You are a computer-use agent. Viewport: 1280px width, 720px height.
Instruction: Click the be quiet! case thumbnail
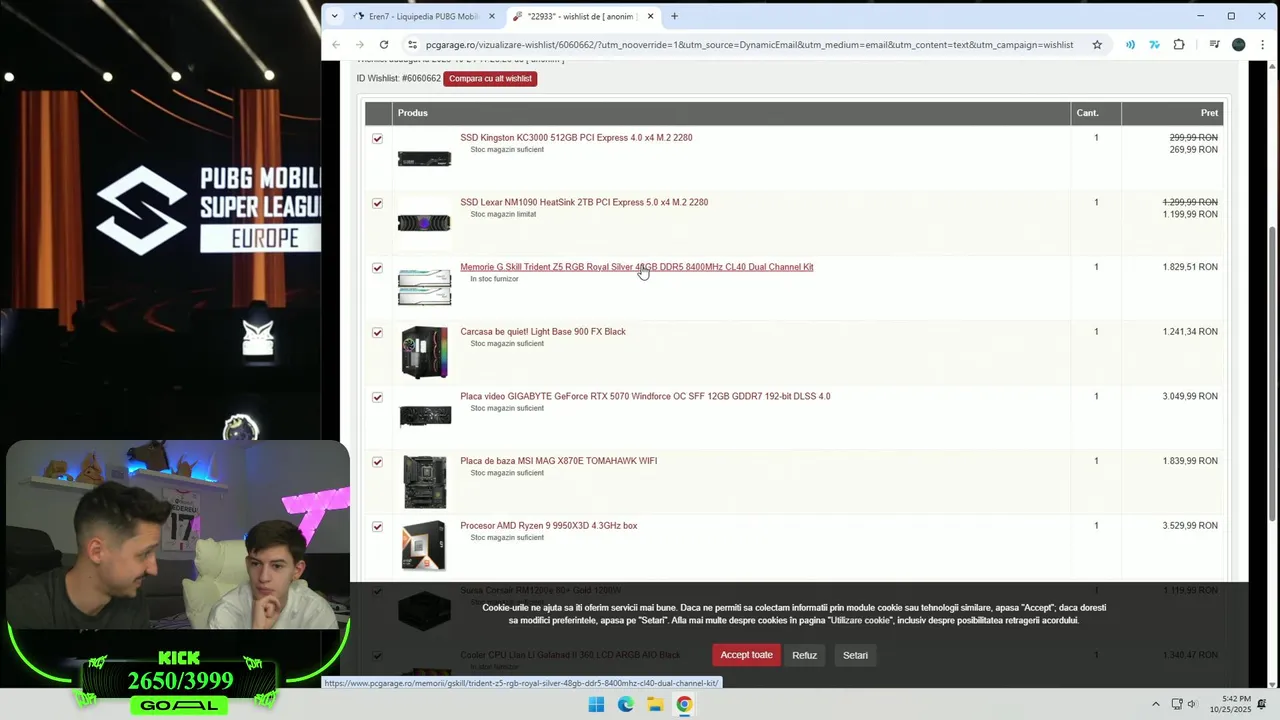click(424, 352)
